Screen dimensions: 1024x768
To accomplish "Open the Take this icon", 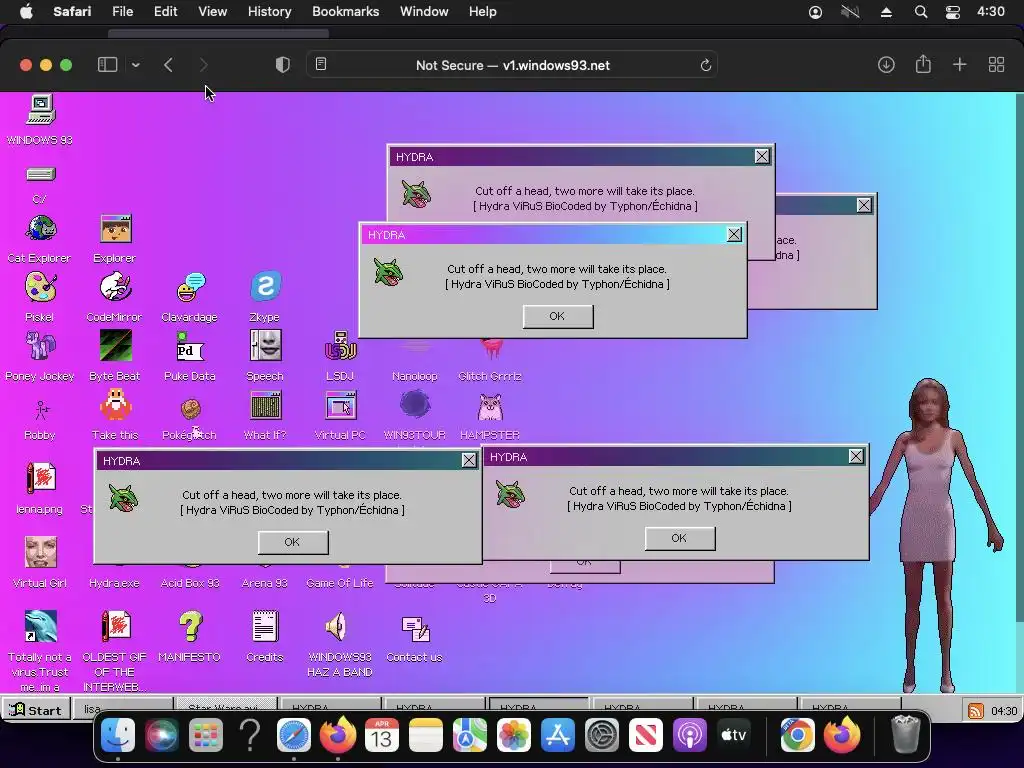I will click(116, 405).
